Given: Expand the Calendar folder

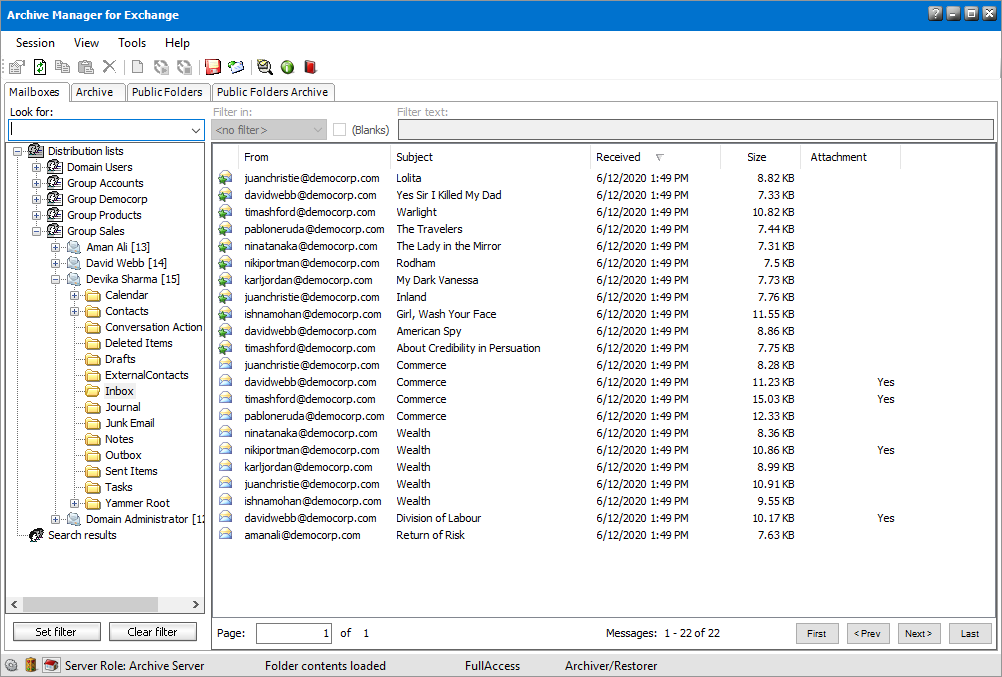Looking at the screenshot, I should point(75,295).
